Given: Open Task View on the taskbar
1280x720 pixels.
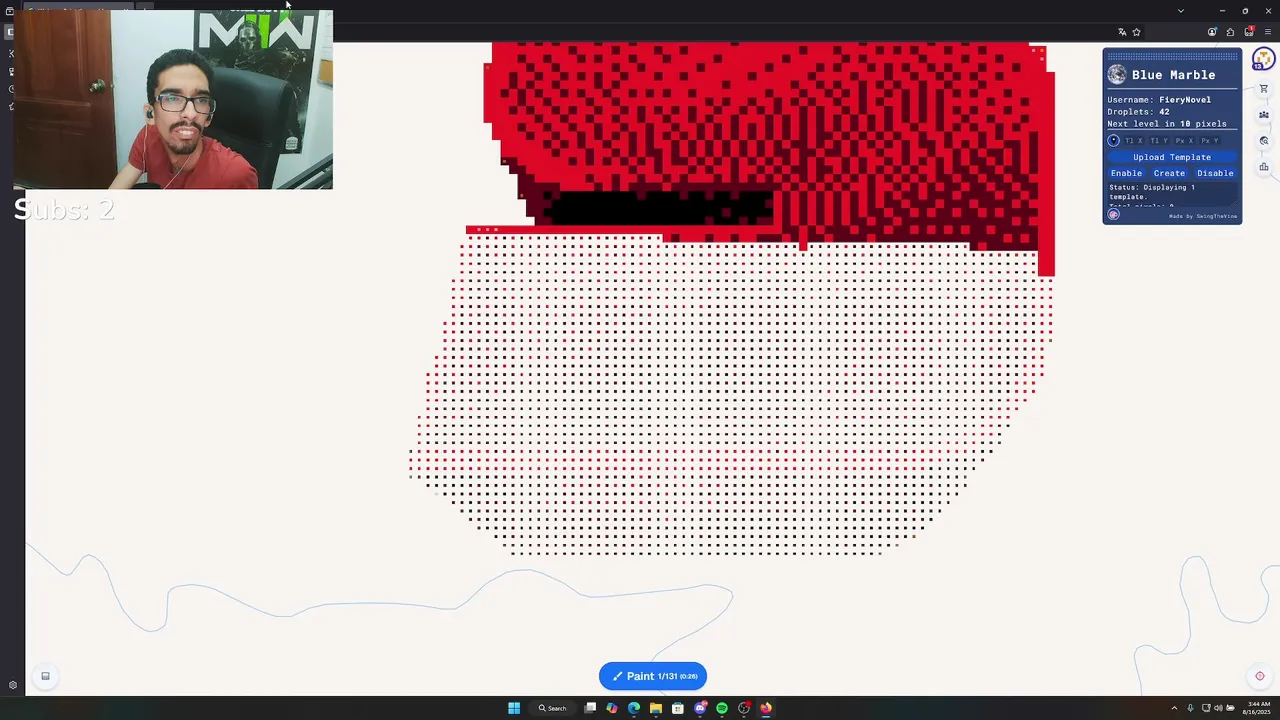Looking at the screenshot, I should point(590,708).
